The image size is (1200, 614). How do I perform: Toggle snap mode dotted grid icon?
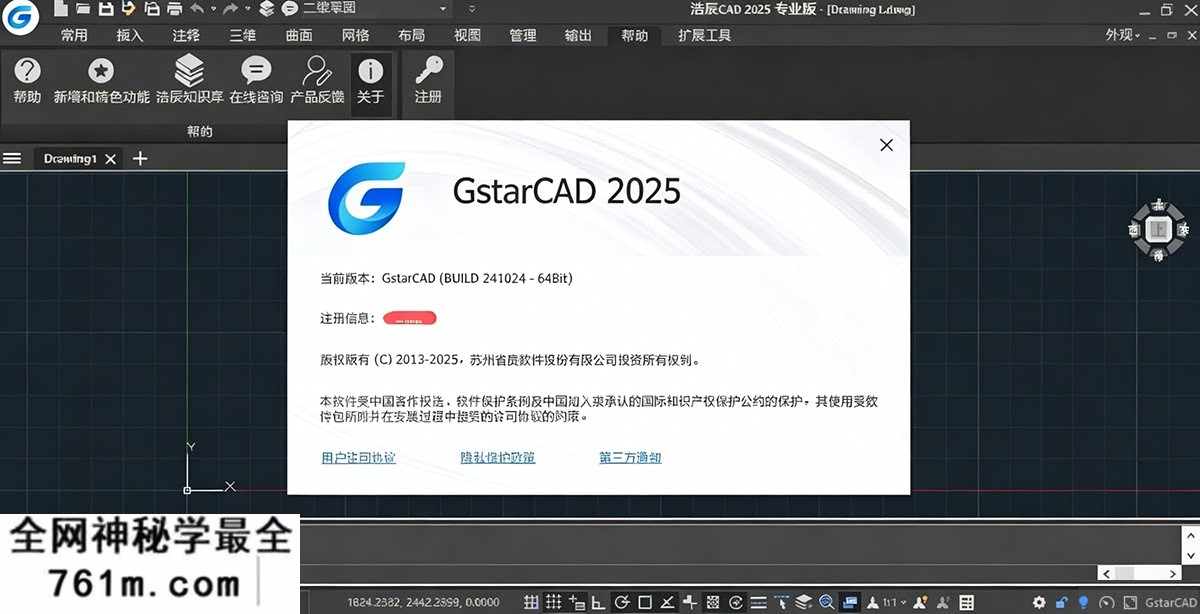pyautogui.click(x=554, y=603)
